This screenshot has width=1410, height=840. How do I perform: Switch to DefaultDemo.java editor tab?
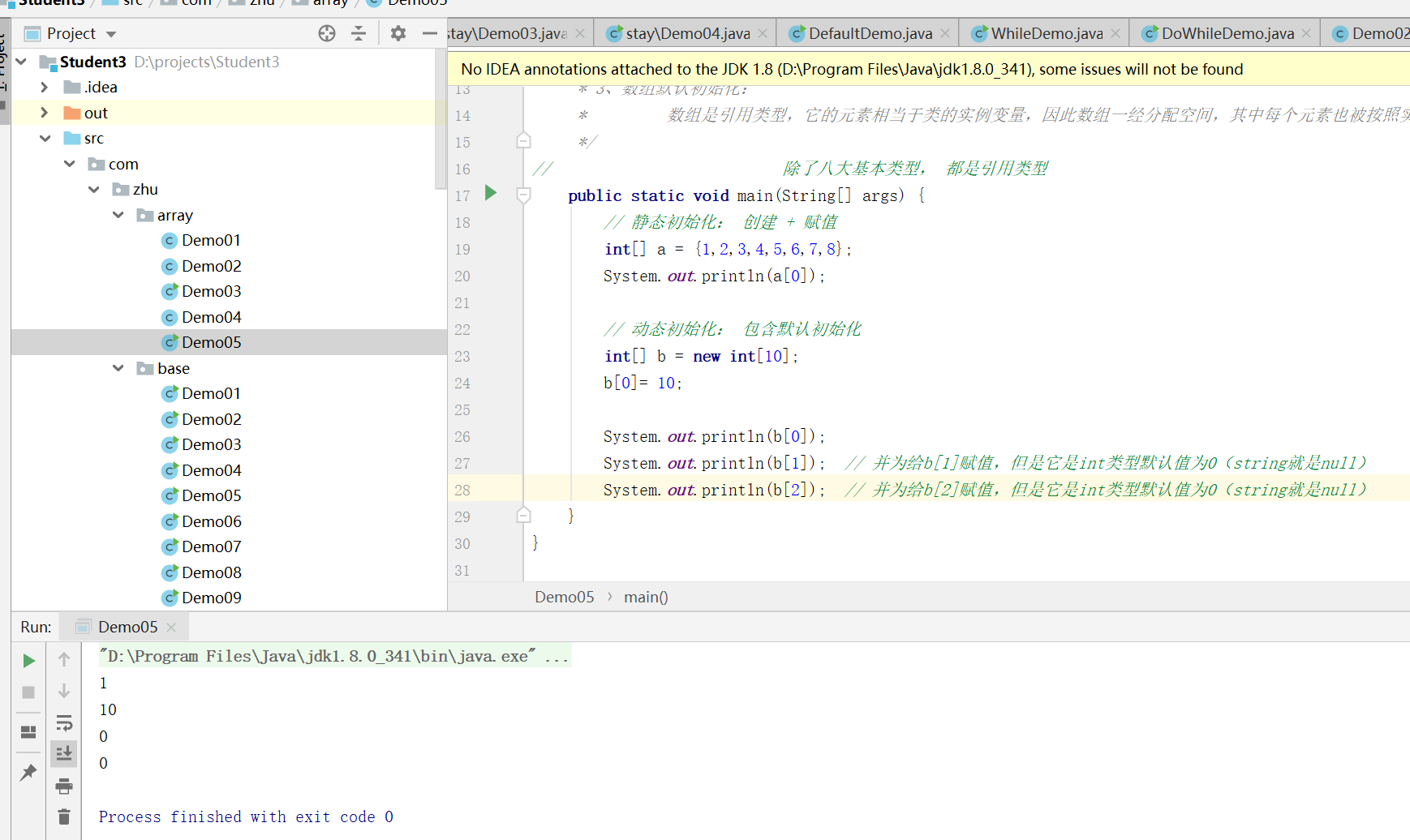click(x=870, y=33)
